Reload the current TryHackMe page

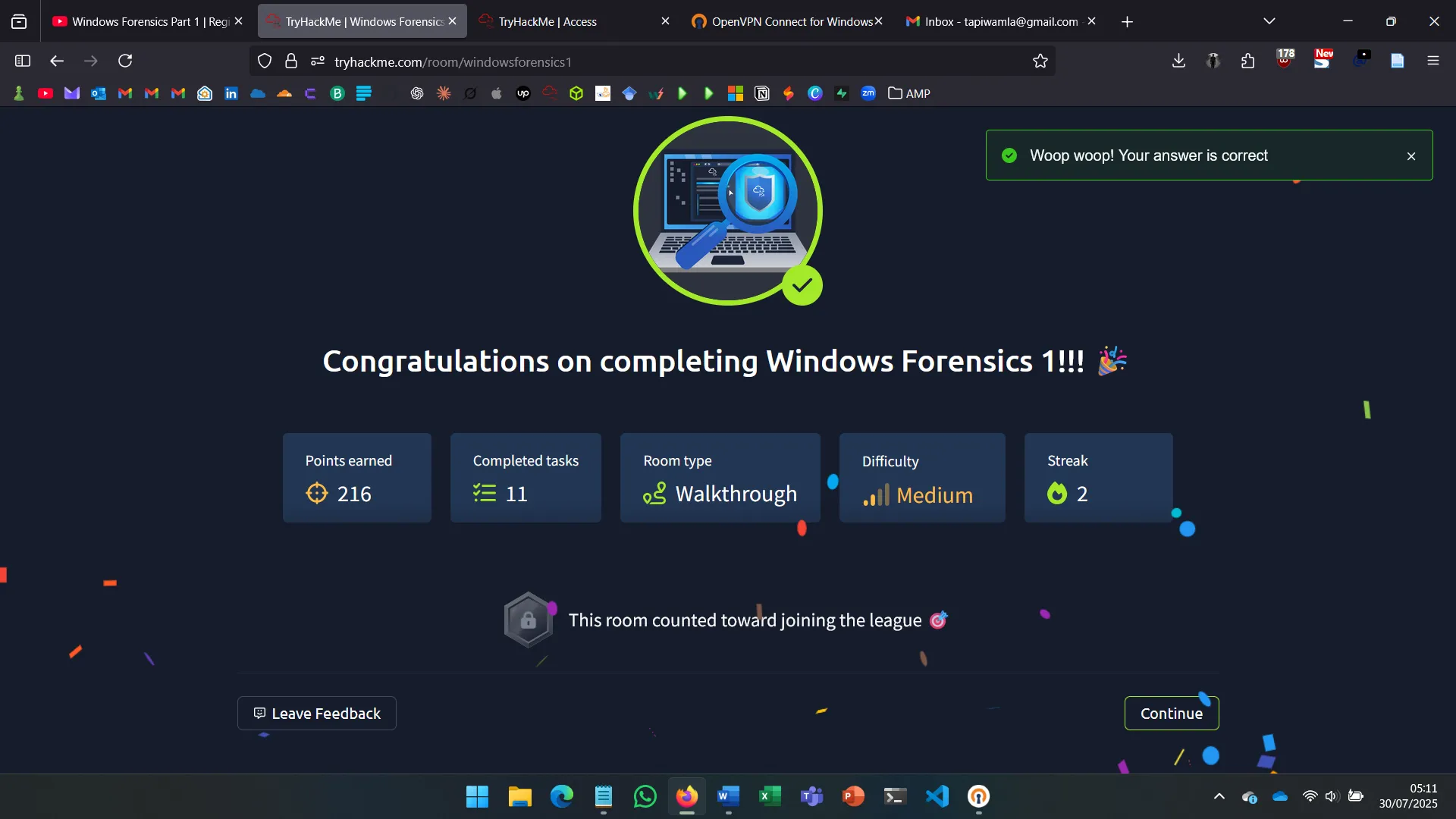(x=125, y=61)
